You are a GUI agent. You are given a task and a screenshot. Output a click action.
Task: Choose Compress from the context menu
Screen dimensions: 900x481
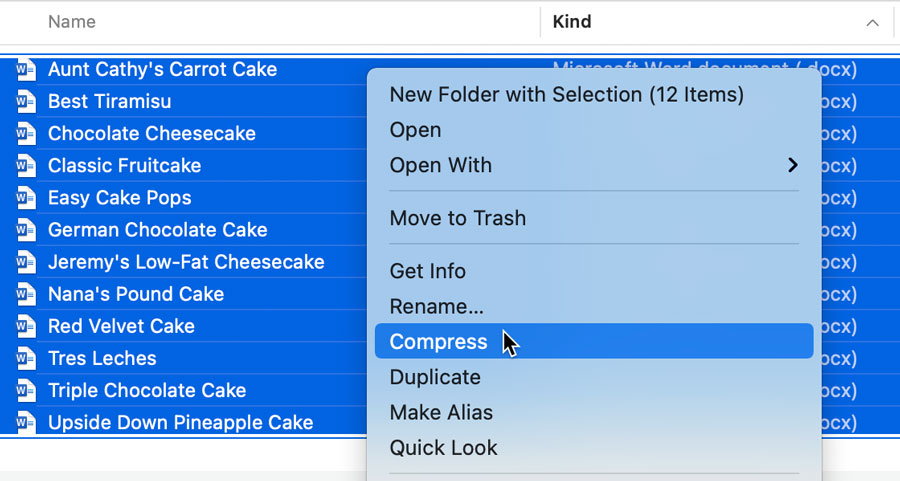439,342
